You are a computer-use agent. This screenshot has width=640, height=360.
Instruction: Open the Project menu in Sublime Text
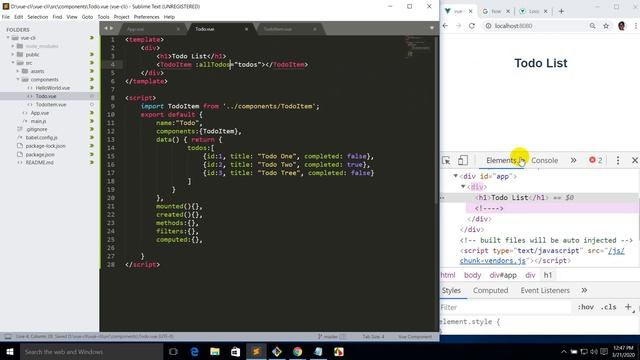[x=121, y=17]
